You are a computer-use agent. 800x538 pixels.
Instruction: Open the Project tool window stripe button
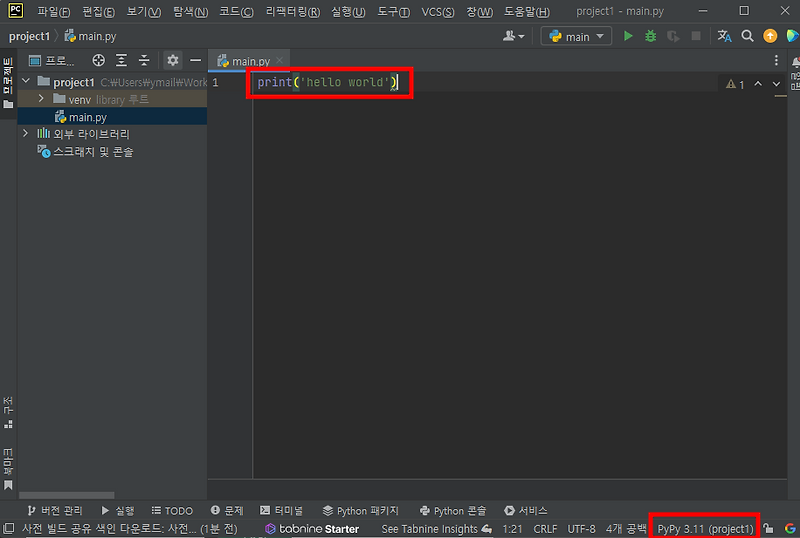8,83
